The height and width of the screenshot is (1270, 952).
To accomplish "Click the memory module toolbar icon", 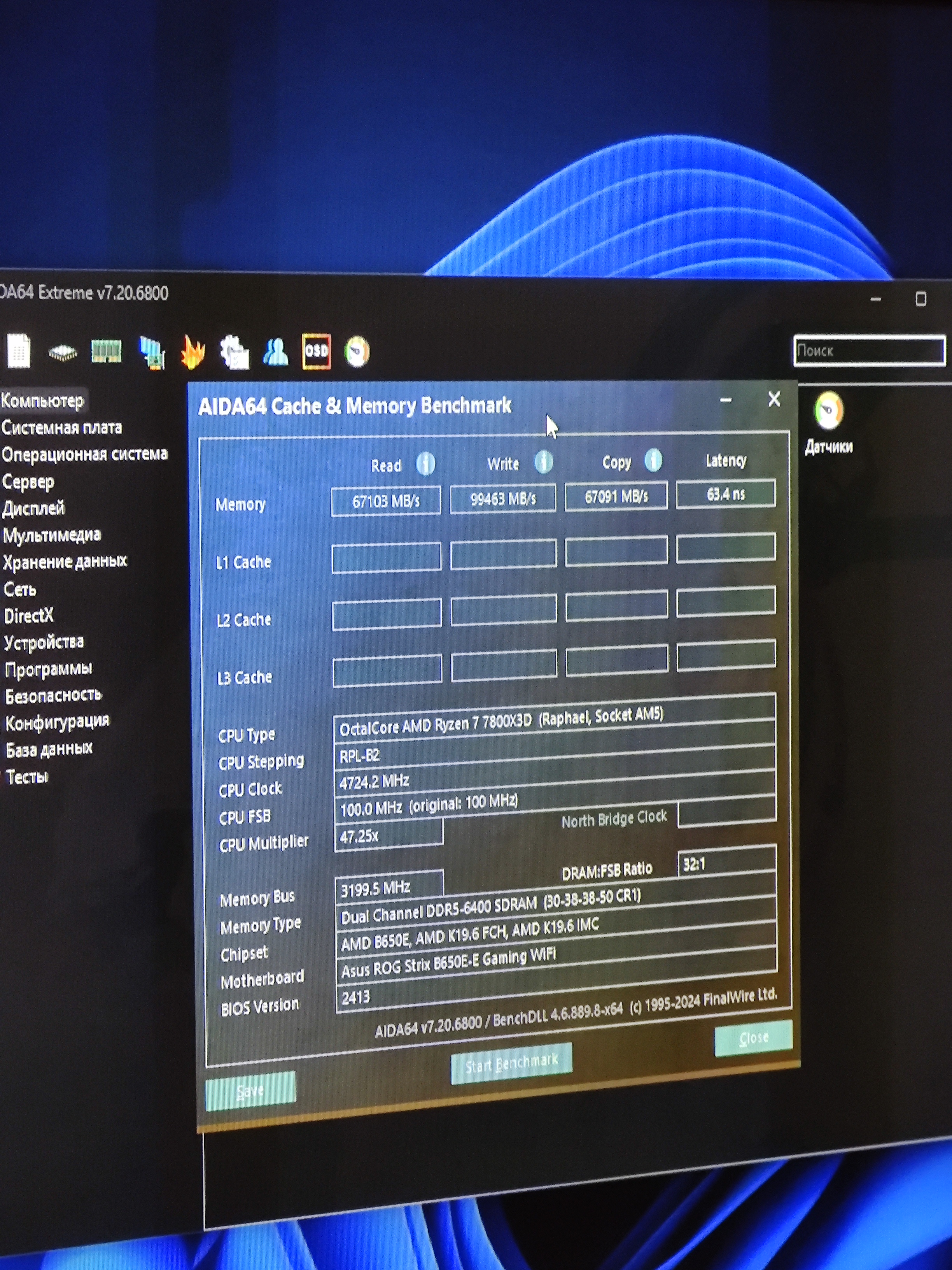I will pyautogui.click(x=107, y=350).
